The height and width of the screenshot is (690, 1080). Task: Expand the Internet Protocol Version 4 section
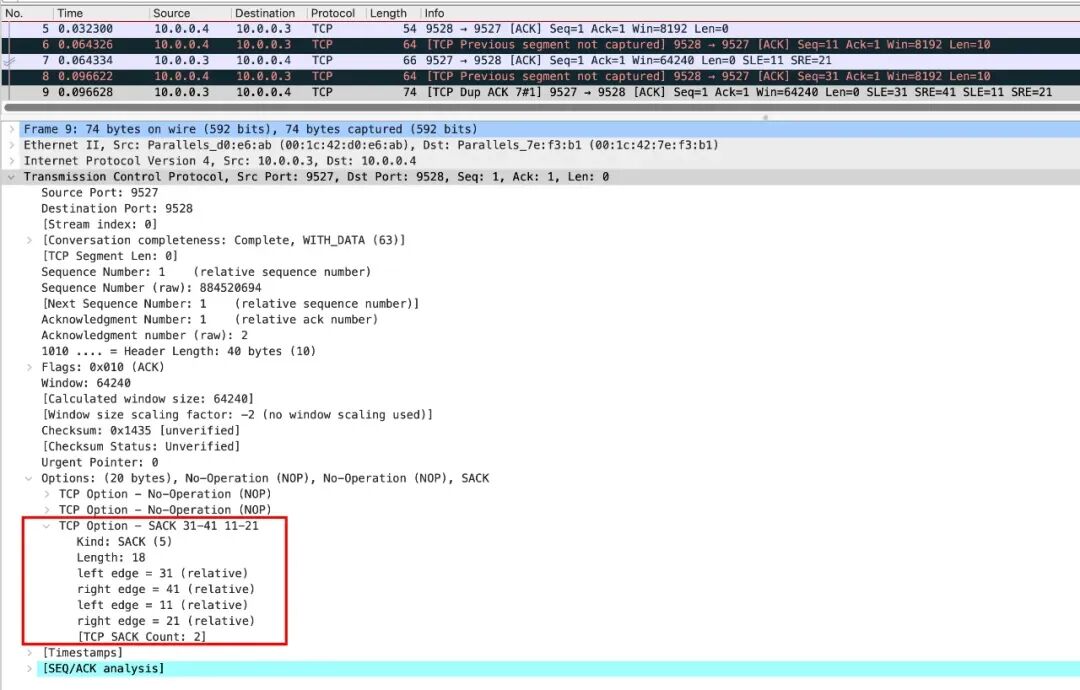click(11, 161)
